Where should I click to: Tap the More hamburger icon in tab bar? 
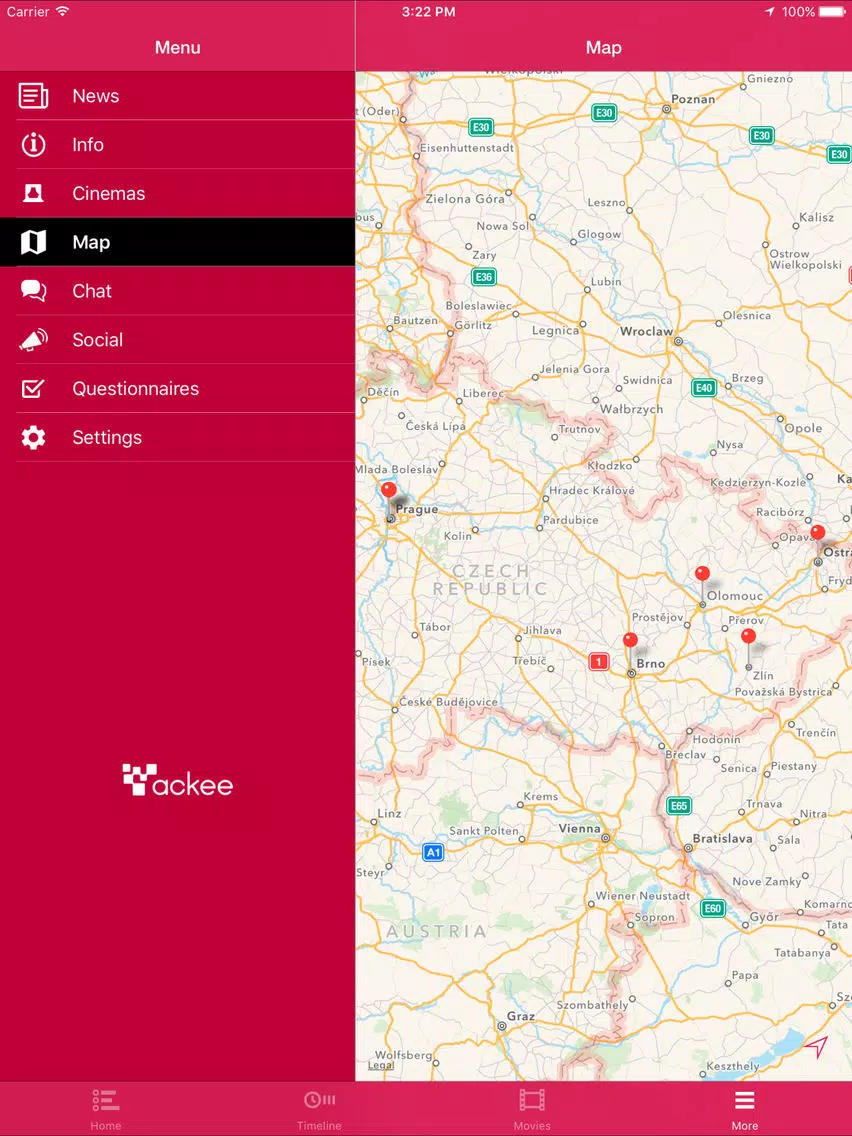click(745, 1100)
